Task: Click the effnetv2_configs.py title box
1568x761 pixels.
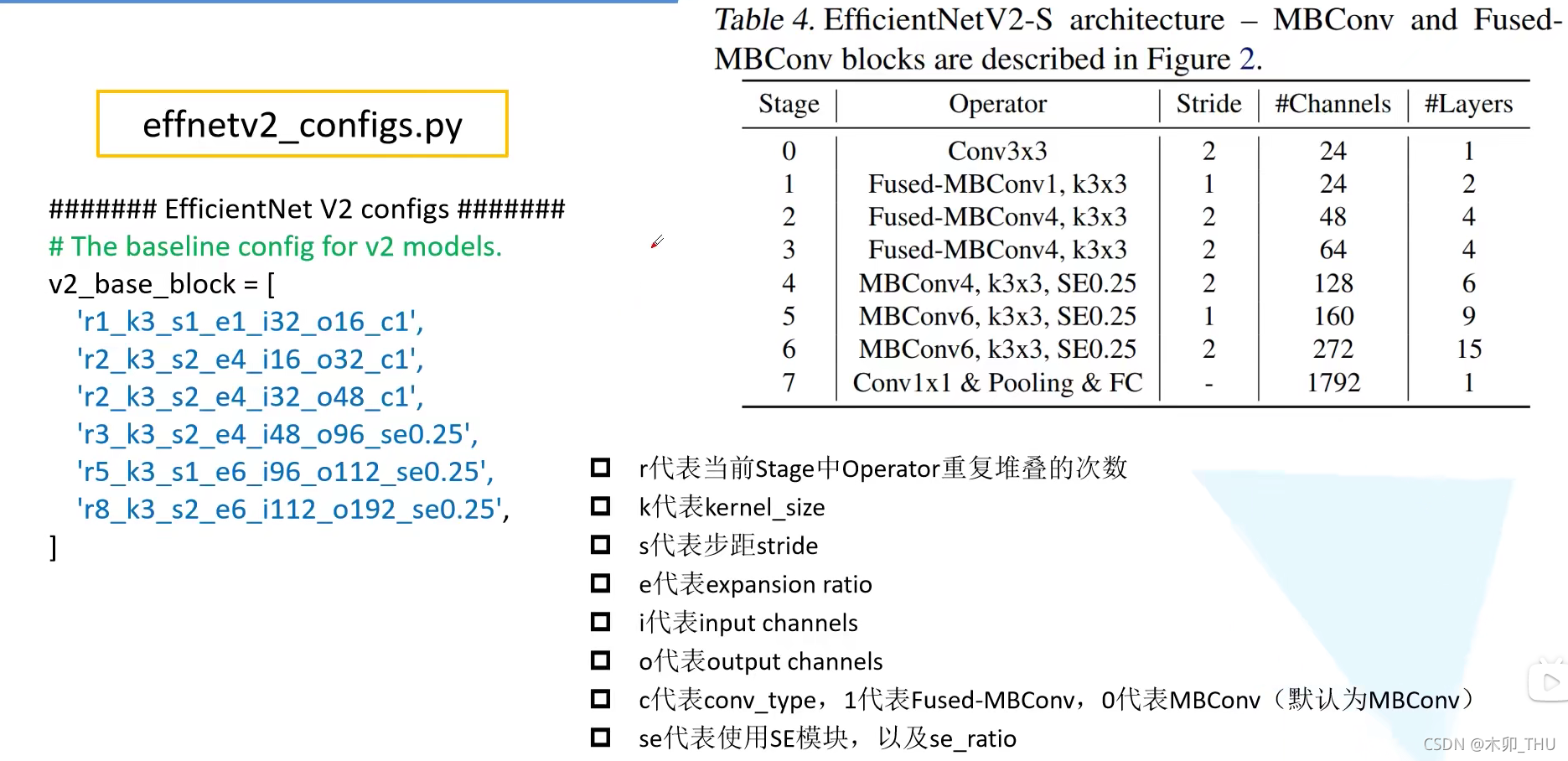Action: tap(303, 124)
